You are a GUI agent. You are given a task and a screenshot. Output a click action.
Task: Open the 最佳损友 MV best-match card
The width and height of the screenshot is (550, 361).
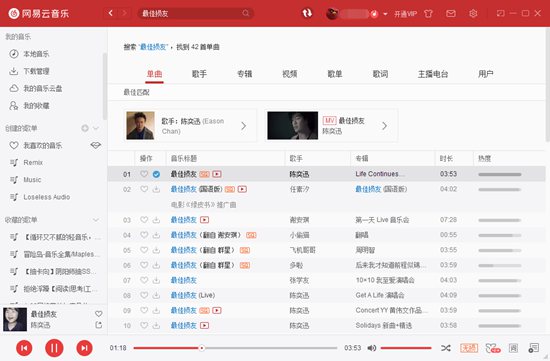click(331, 126)
